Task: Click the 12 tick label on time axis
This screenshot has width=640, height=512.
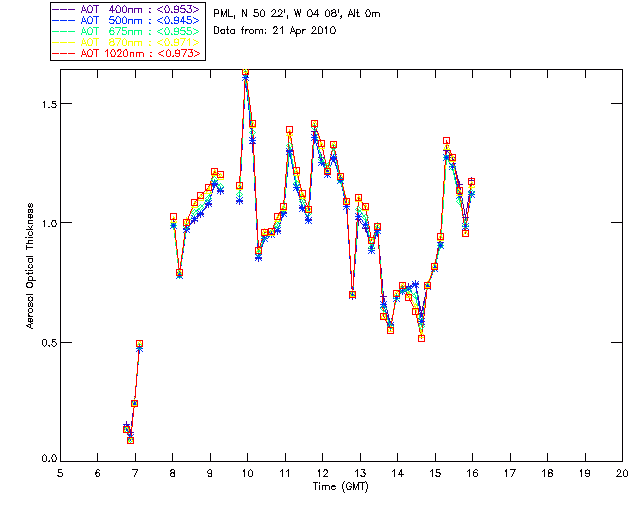Action: point(322,473)
